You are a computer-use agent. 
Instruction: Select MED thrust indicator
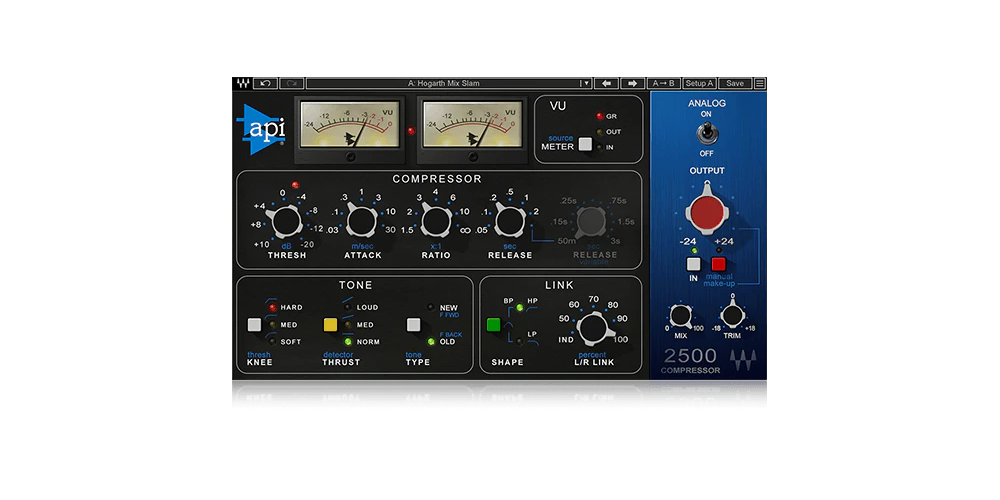348,325
